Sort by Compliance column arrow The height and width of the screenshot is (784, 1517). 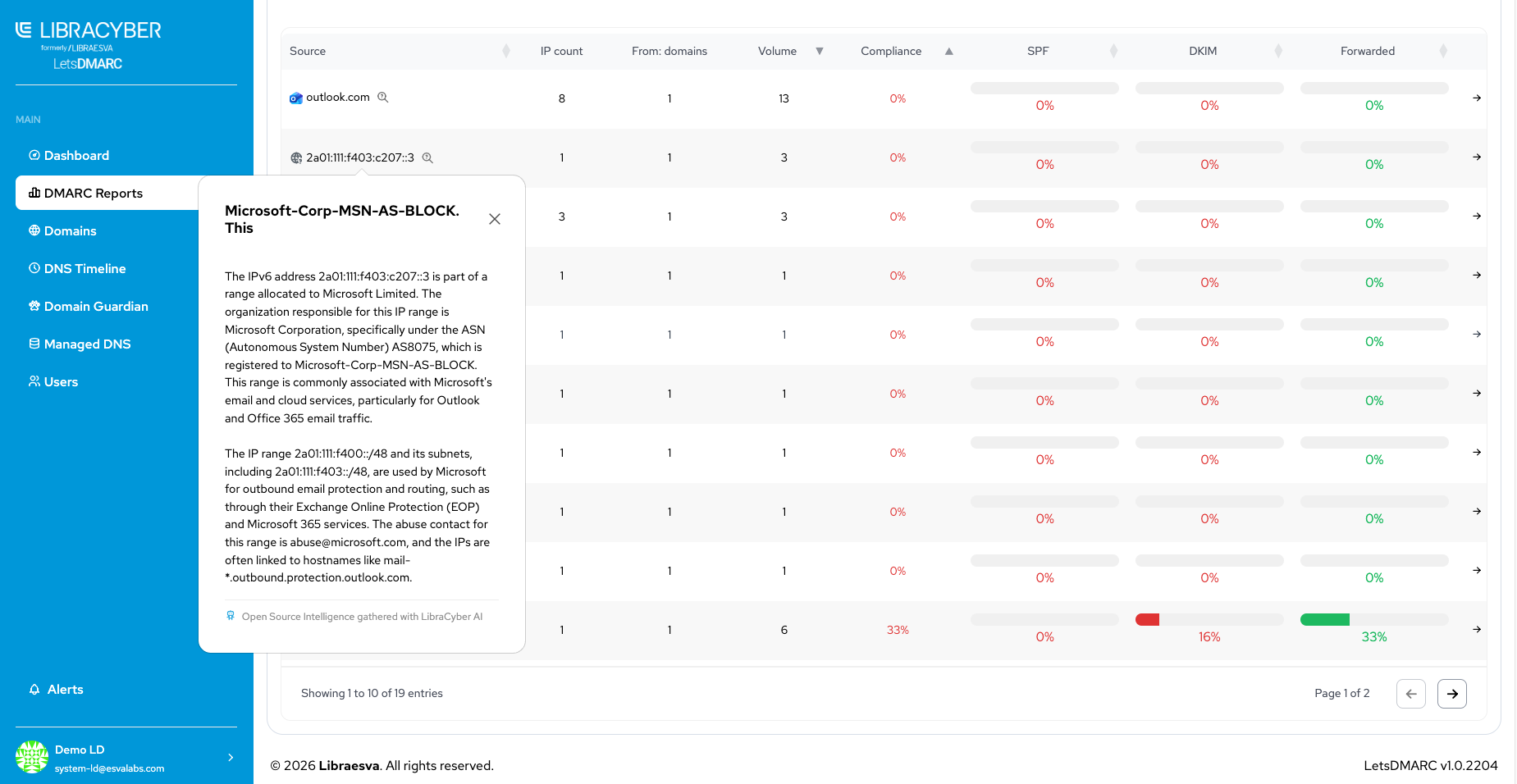coord(949,51)
